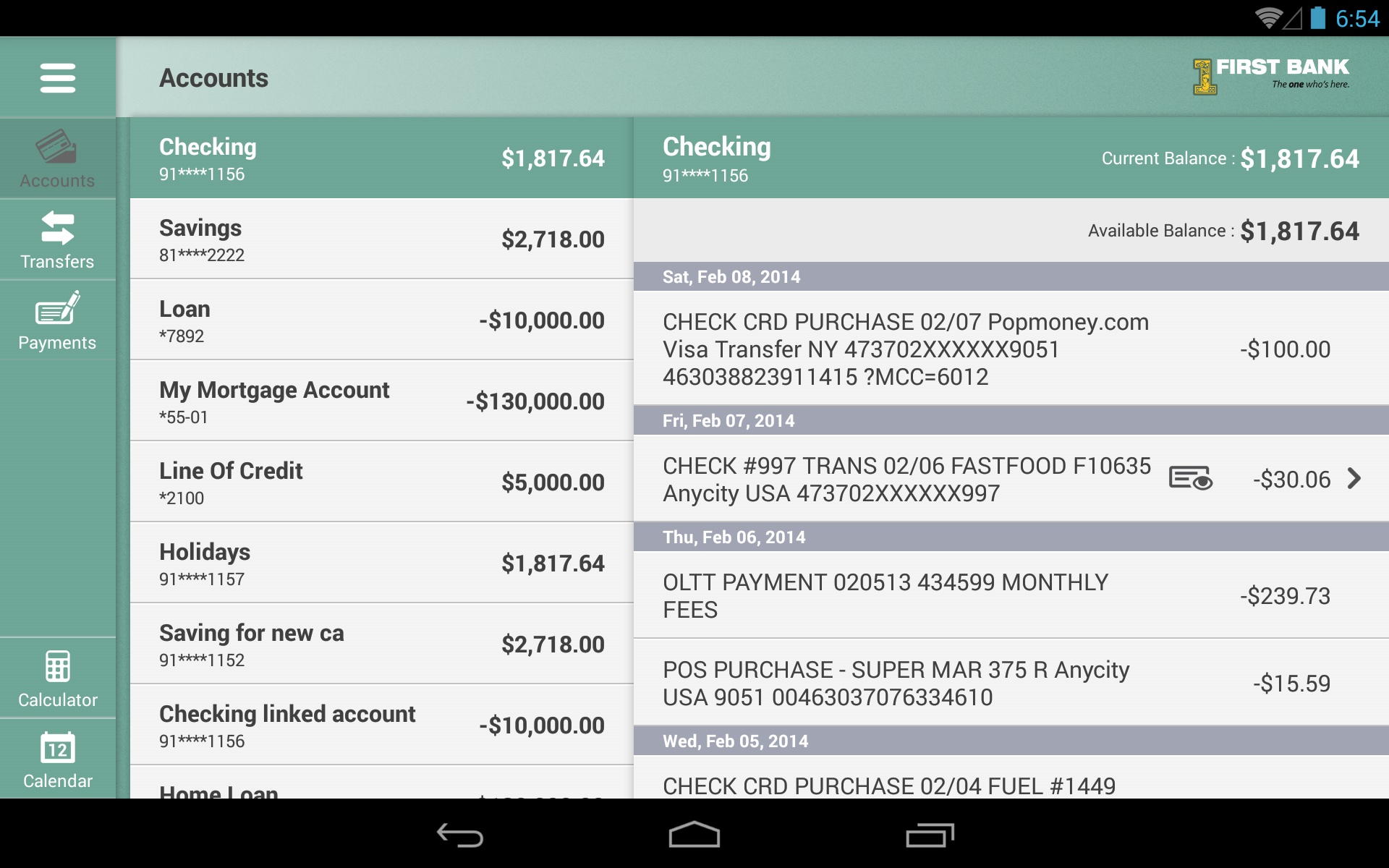
Task: Click the First Bank logo
Action: point(1270,77)
